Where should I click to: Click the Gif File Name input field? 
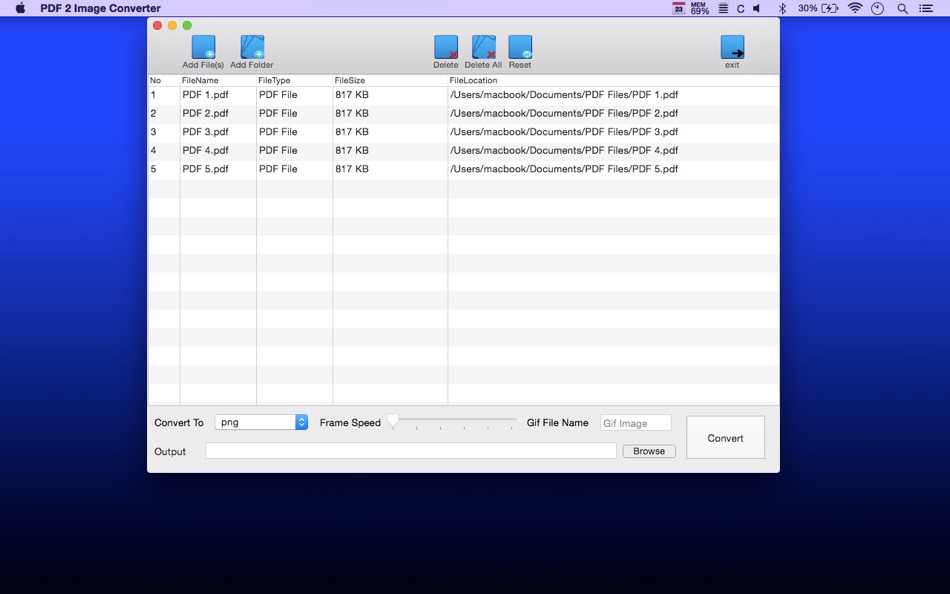pos(636,423)
